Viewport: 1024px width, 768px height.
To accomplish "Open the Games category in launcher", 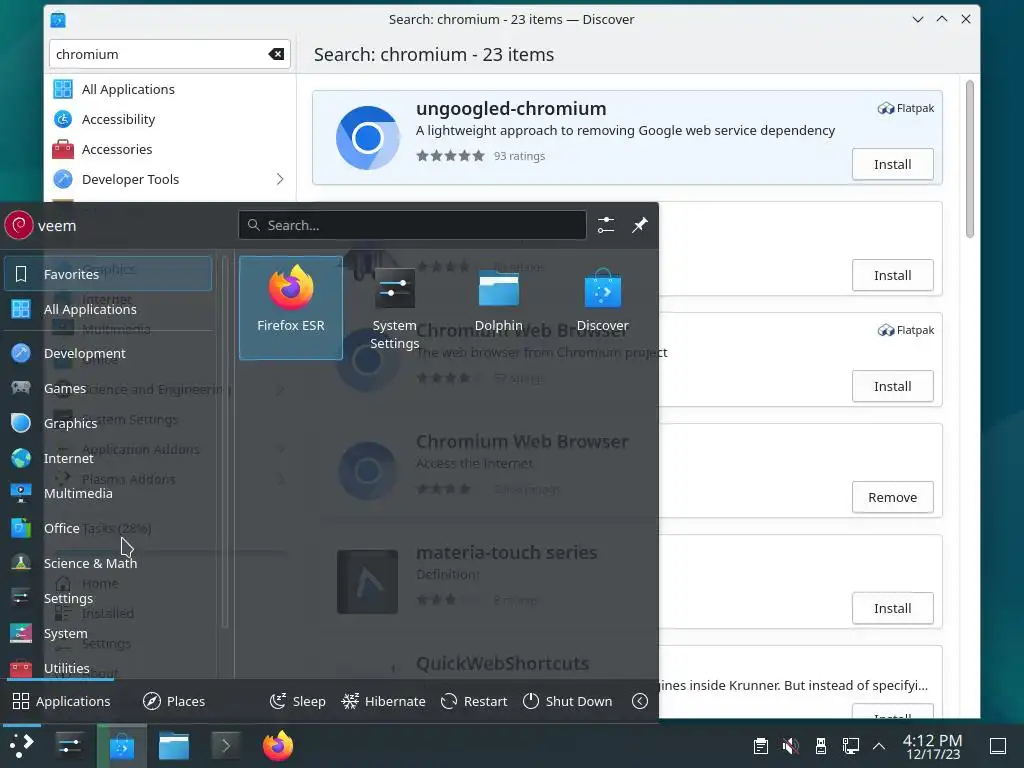I will (108, 389).
